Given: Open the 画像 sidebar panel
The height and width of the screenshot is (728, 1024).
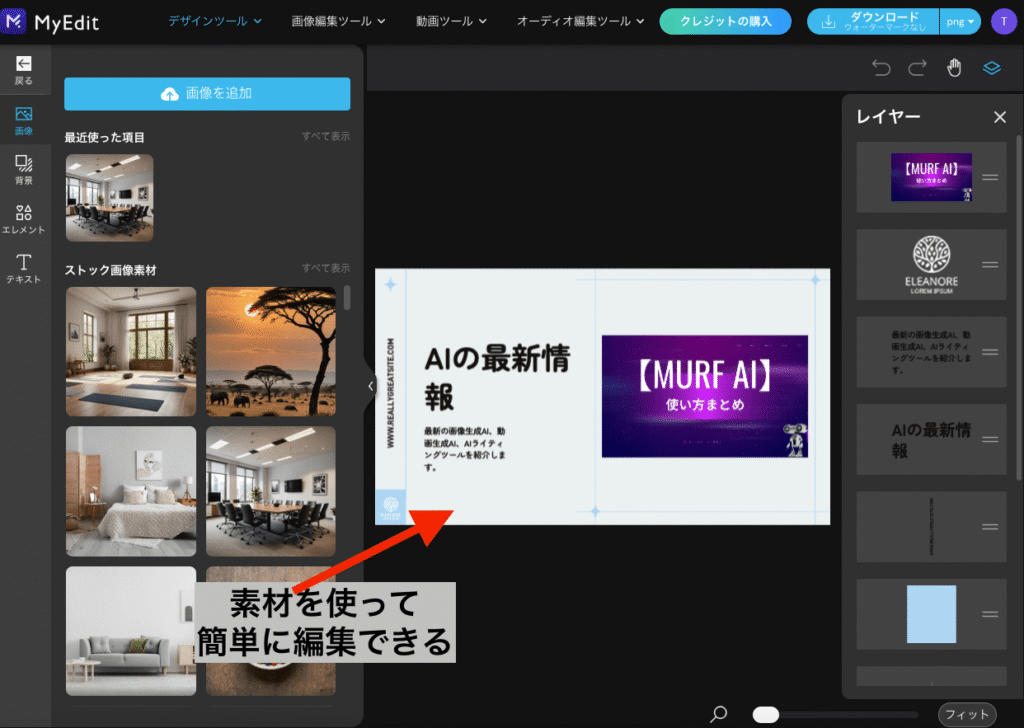Looking at the screenshot, I should (x=24, y=121).
